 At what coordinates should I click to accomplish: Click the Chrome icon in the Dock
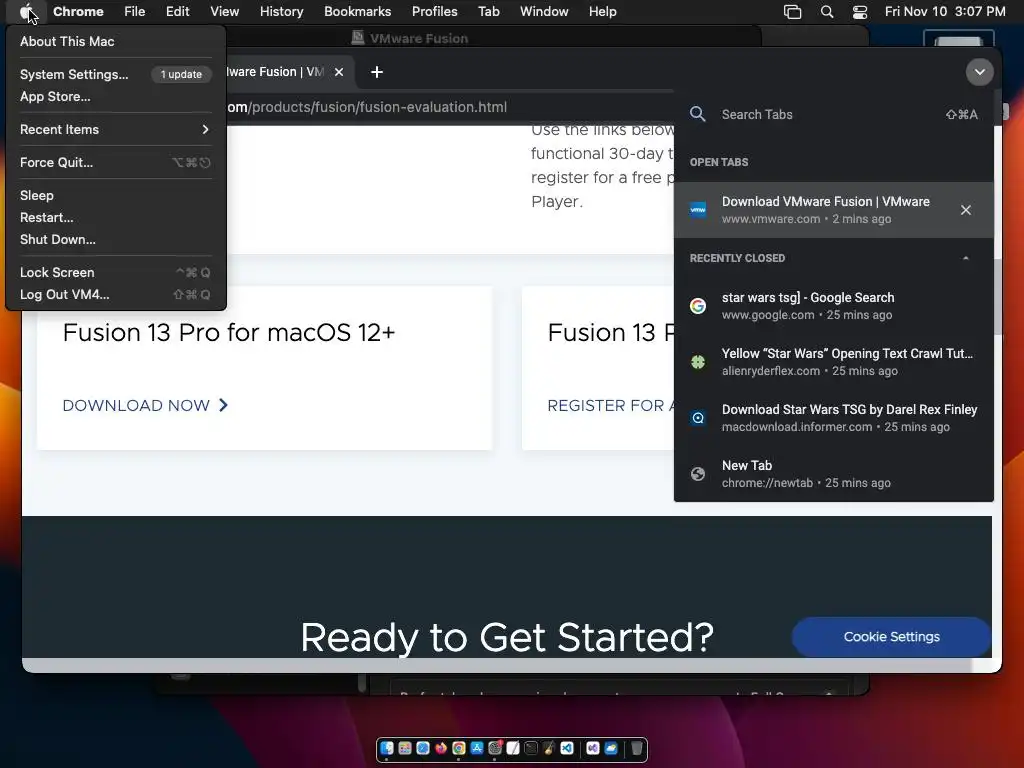pyautogui.click(x=459, y=748)
